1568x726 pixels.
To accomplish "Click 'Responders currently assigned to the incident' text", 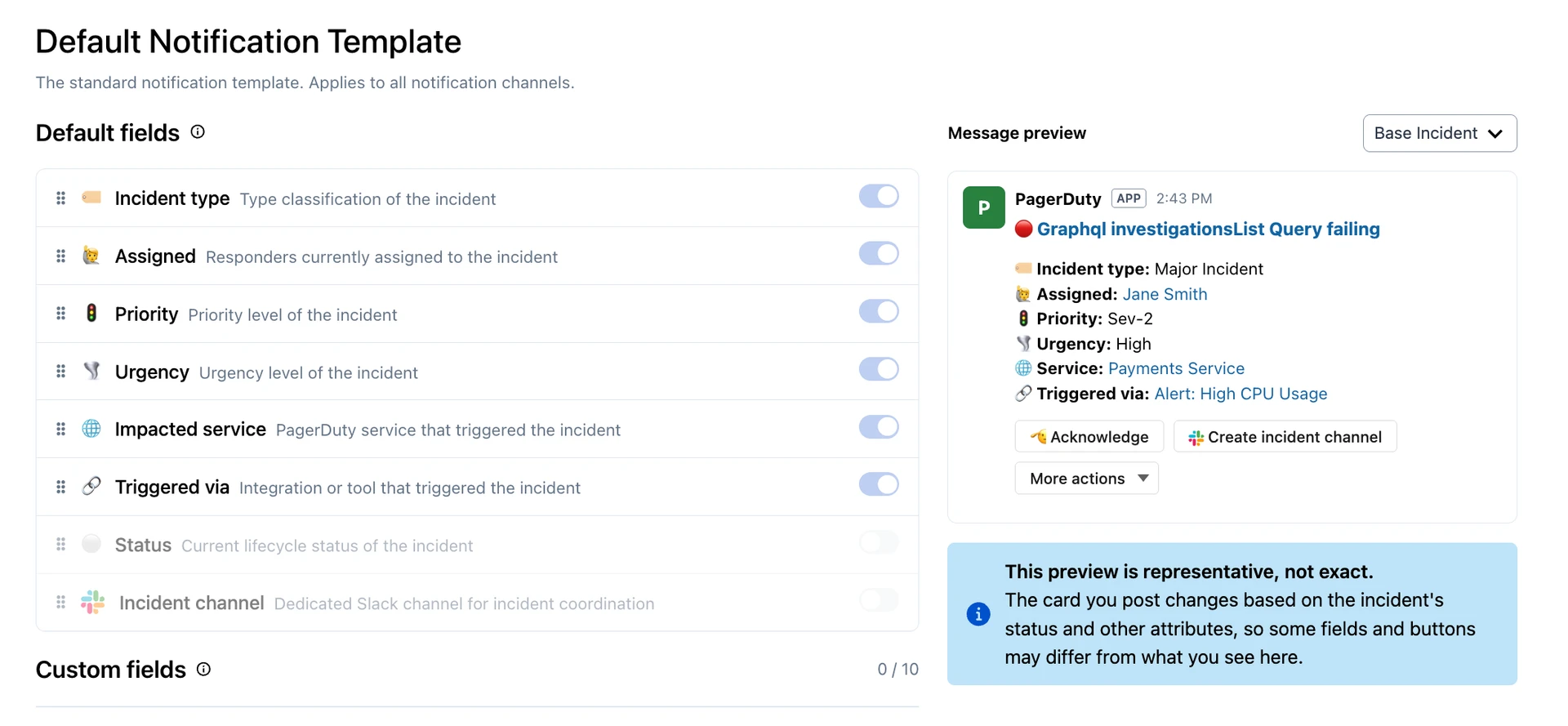I will point(381,257).
